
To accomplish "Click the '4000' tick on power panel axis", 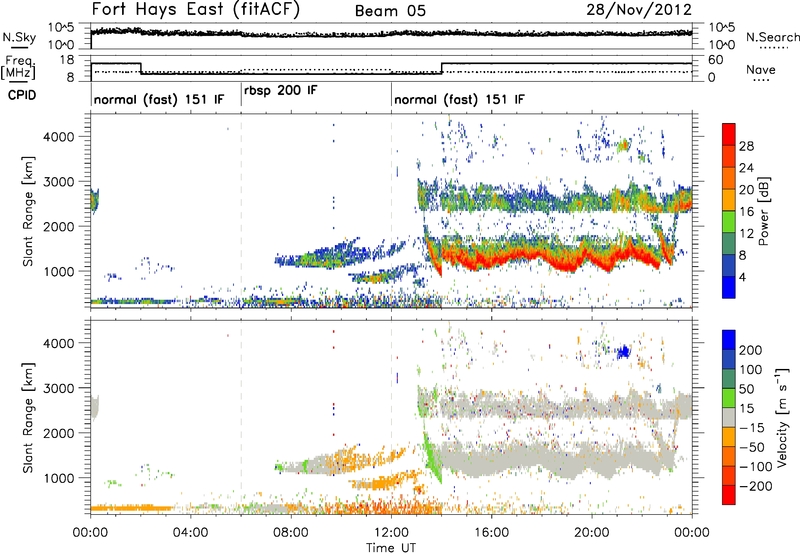I will tap(58, 137).
